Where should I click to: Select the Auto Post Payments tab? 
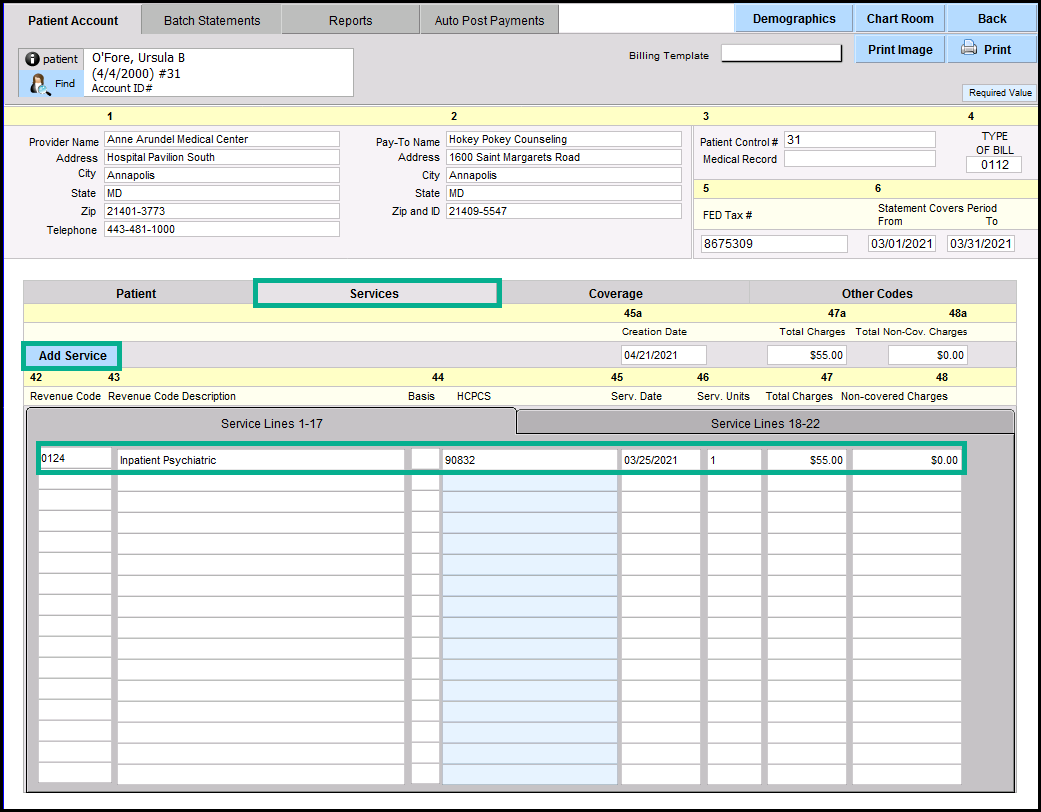[489, 20]
